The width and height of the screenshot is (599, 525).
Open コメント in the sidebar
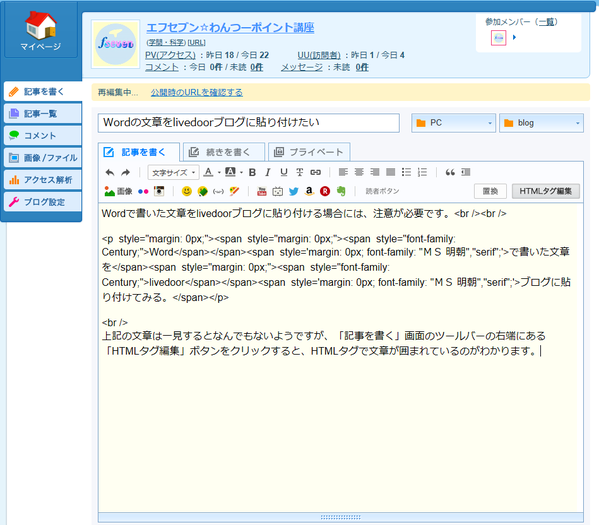tap(43, 136)
